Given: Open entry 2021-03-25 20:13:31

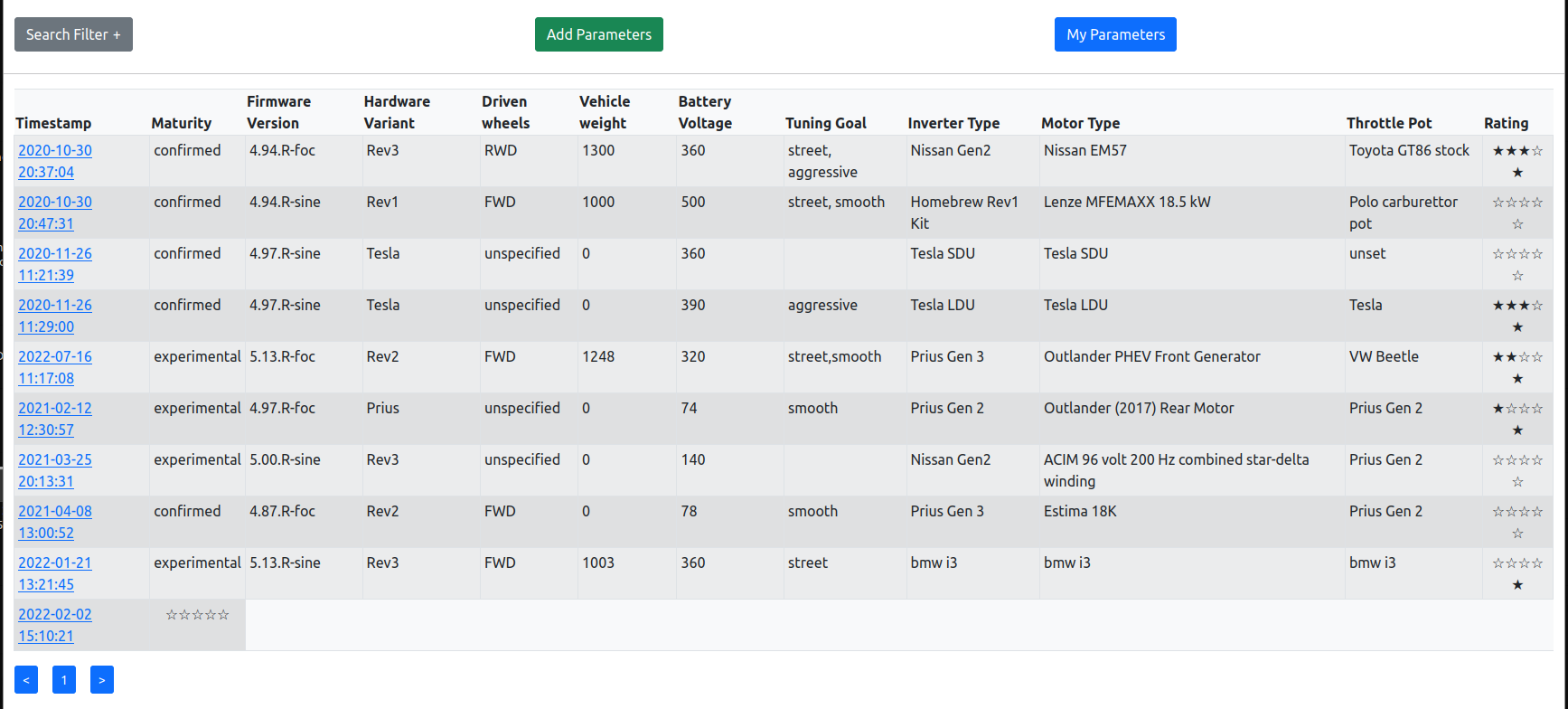Looking at the screenshot, I should 55,470.
